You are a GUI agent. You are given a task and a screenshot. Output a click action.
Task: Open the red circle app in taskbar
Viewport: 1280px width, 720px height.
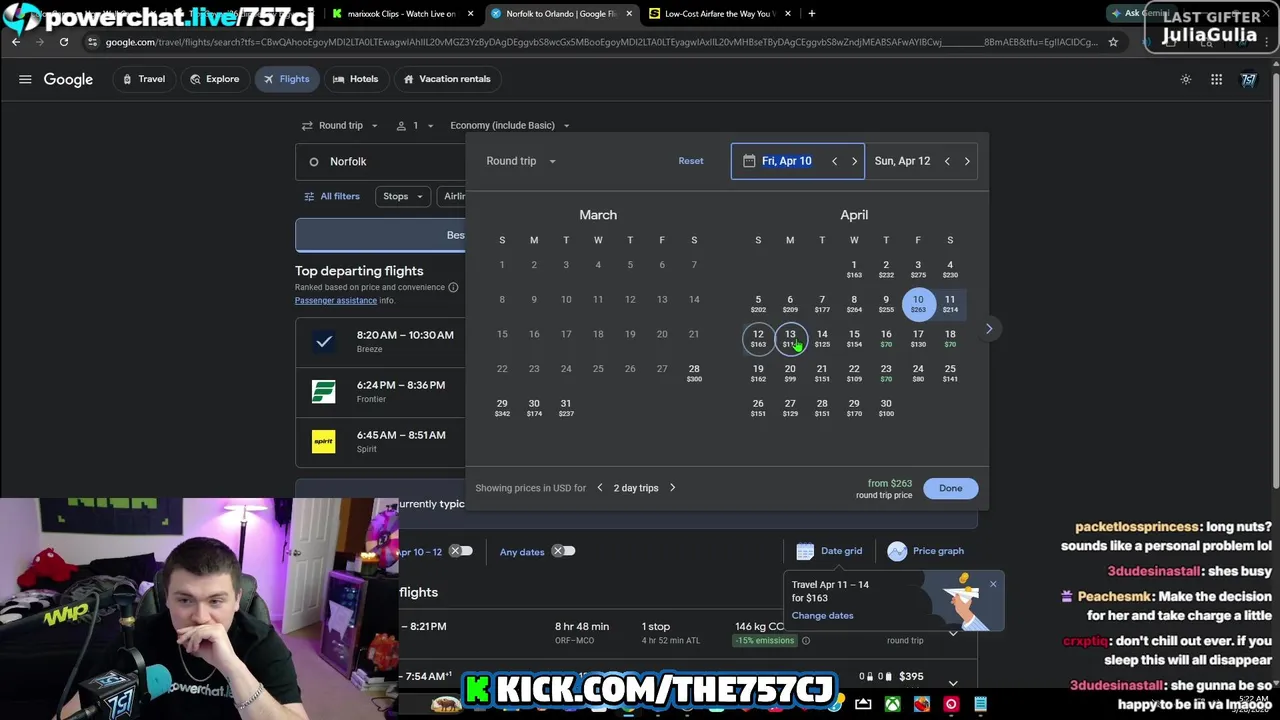click(x=950, y=705)
